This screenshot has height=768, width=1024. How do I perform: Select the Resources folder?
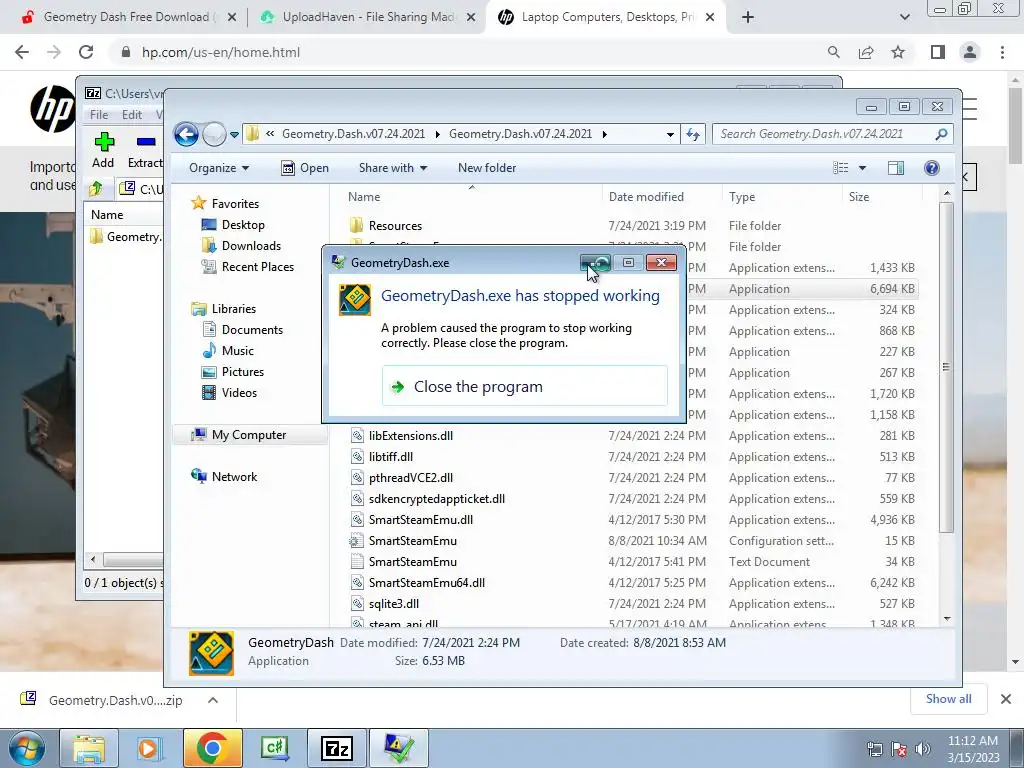point(395,226)
